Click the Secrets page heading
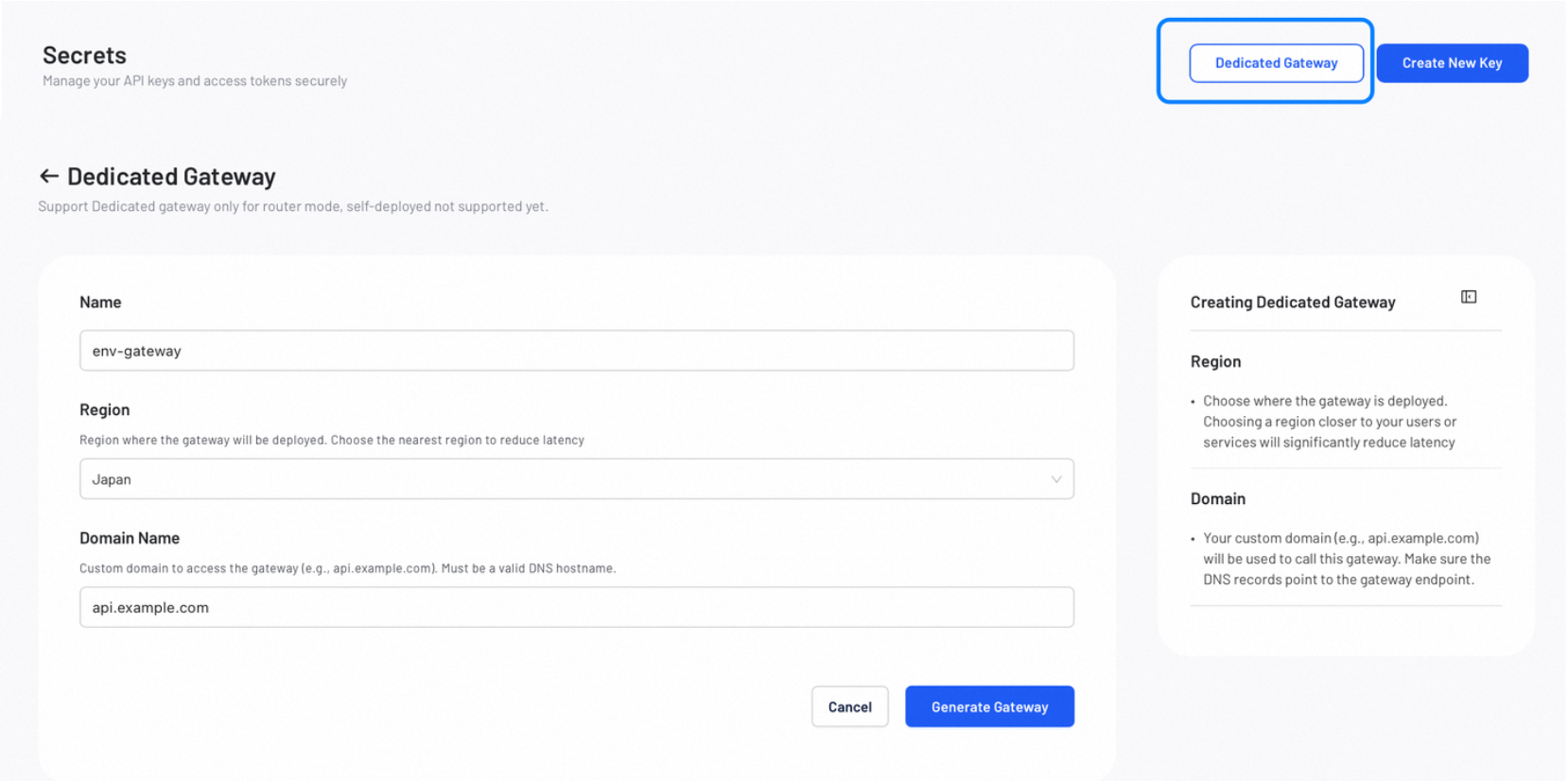This screenshot has height=781, width=1568. click(x=84, y=55)
